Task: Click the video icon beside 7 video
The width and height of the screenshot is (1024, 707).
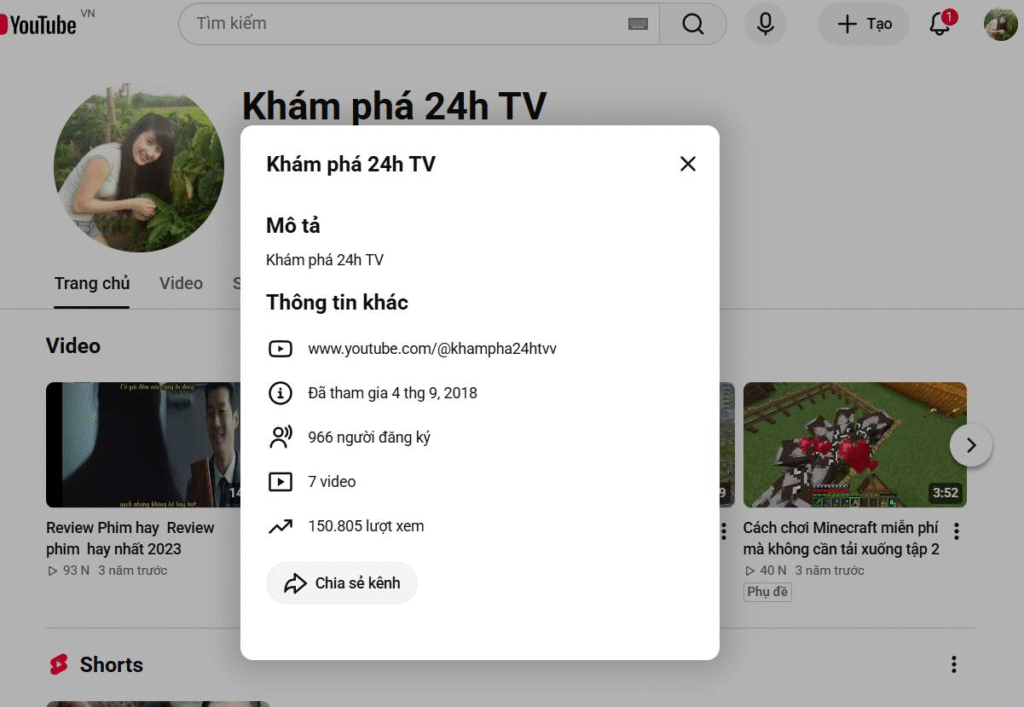Action: (280, 482)
